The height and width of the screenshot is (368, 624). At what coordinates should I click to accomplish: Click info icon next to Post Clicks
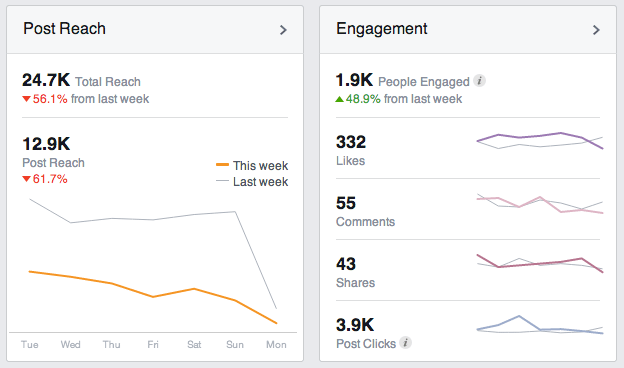(x=406, y=343)
